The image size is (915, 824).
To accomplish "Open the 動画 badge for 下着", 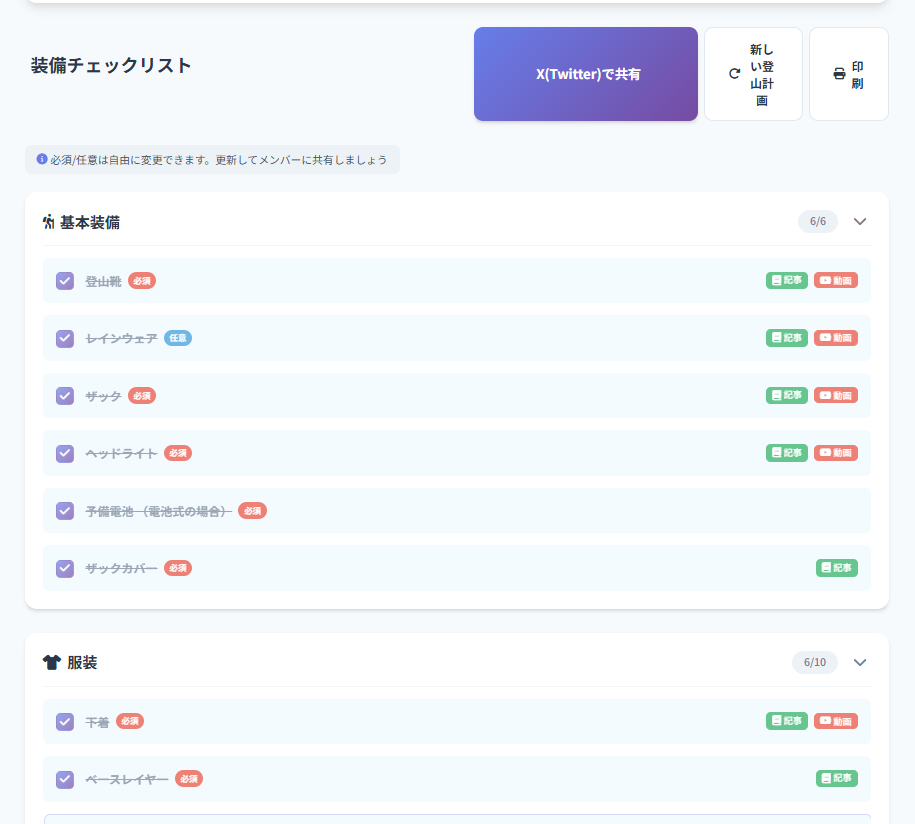I will (835, 721).
